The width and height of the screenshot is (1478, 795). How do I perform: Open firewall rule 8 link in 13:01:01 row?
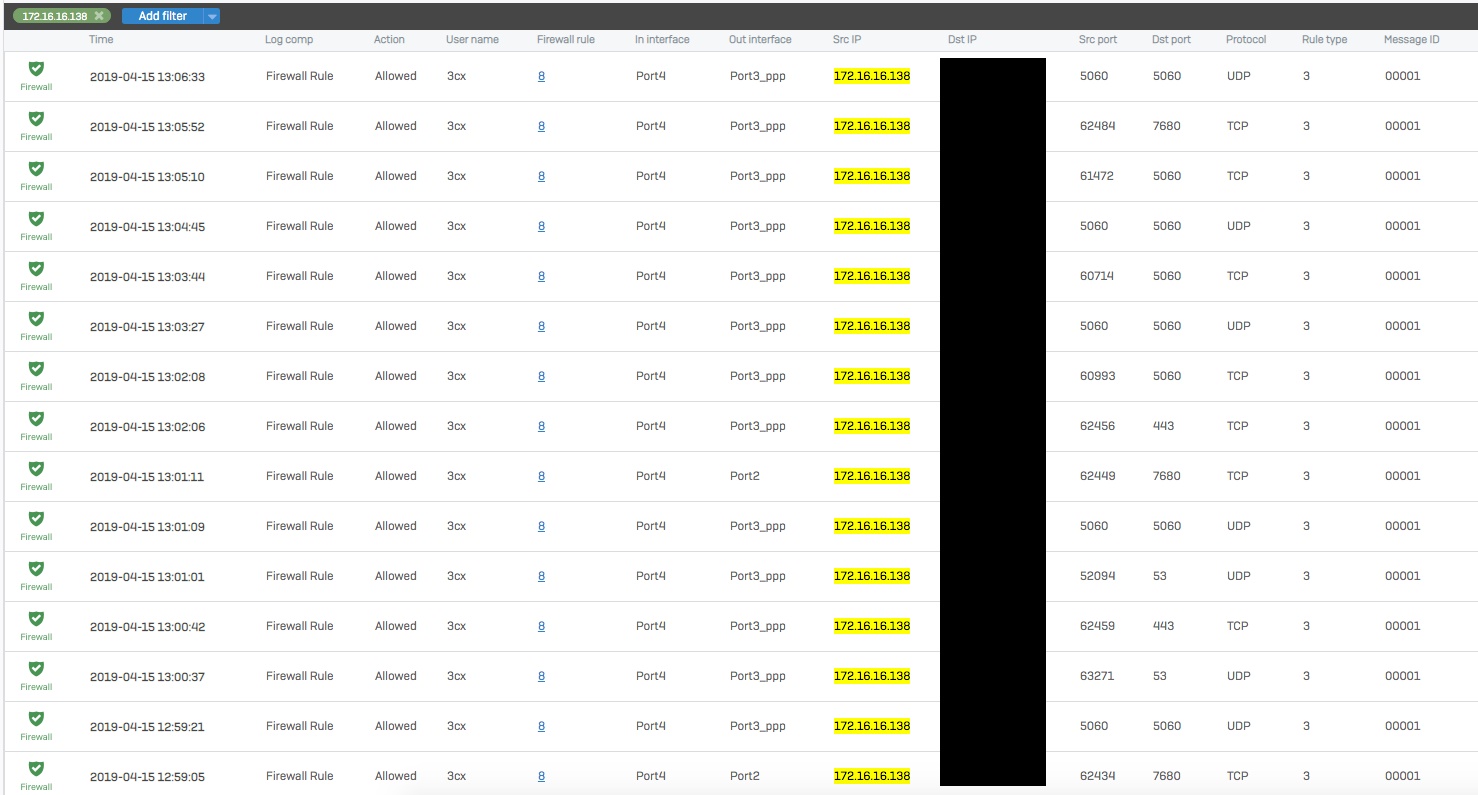(x=541, y=576)
